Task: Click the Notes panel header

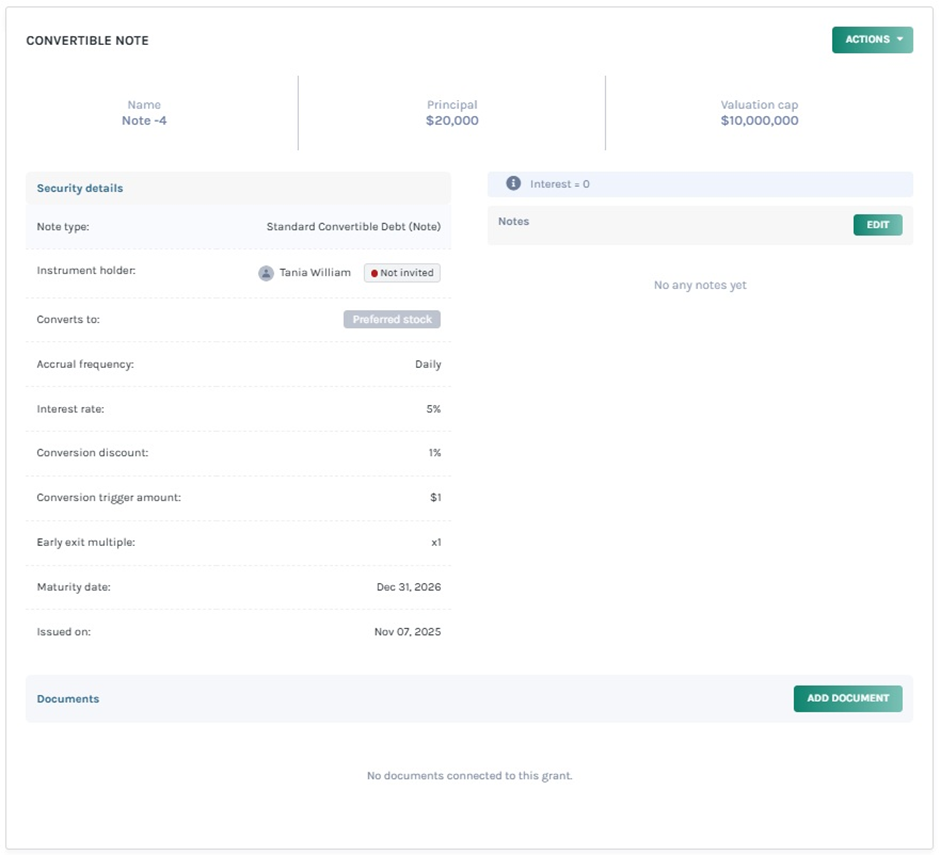Action: tap(514, 222)
